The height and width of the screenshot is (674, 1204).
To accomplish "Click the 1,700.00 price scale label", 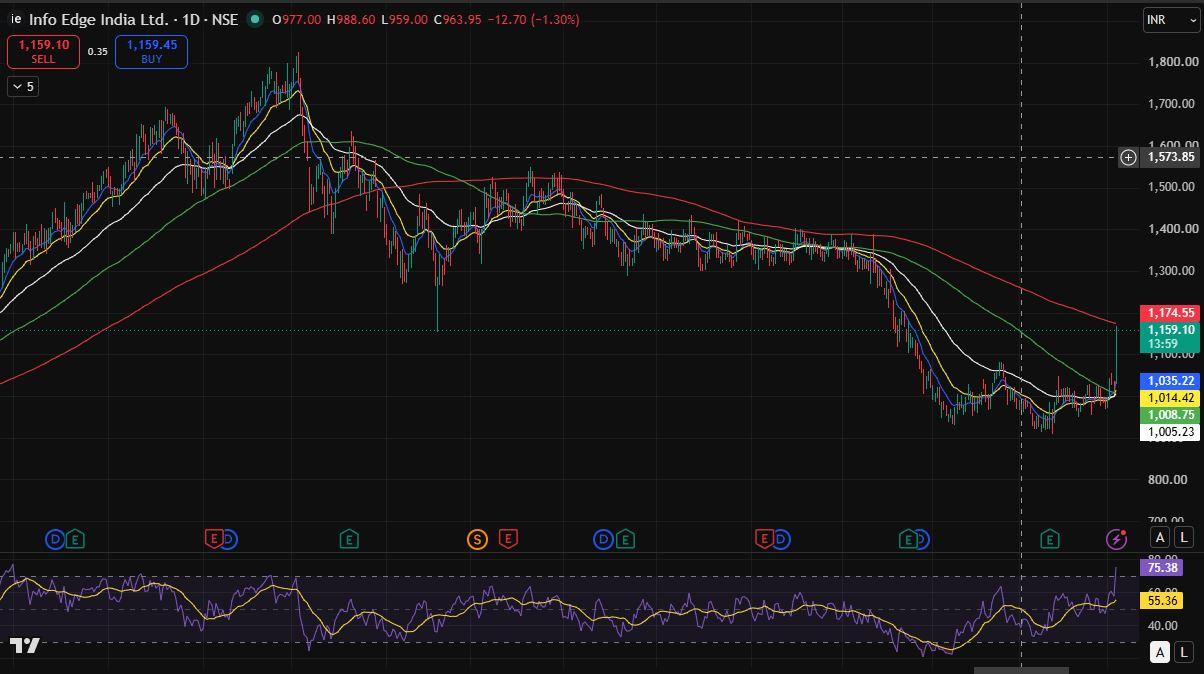I will pos(1173,103).
